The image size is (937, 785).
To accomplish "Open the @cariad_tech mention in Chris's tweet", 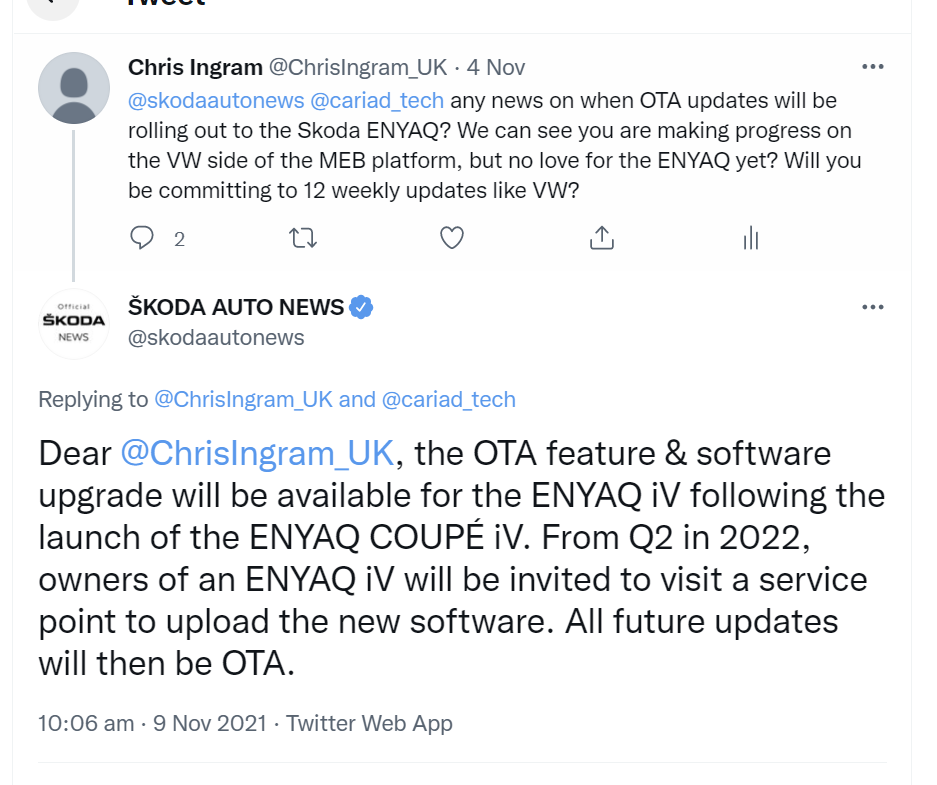I will pos(377,101).
